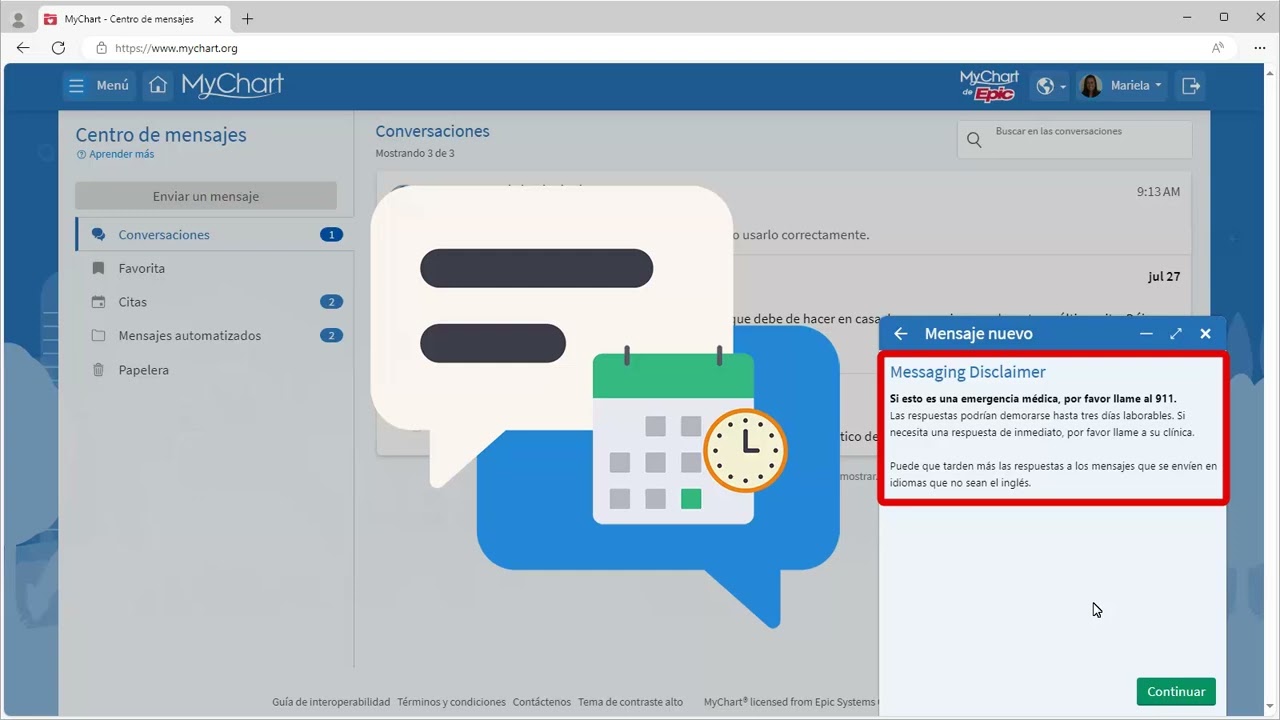Select Conversaciones in the sidebar
Viewport: 1280px width, 720px height.
click(214, 235)
